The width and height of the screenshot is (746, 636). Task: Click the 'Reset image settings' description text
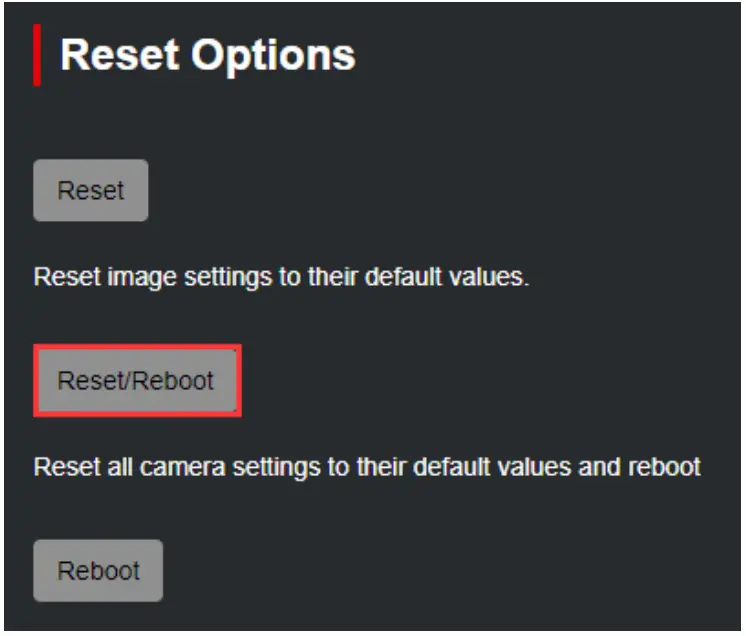pos(280,277)
